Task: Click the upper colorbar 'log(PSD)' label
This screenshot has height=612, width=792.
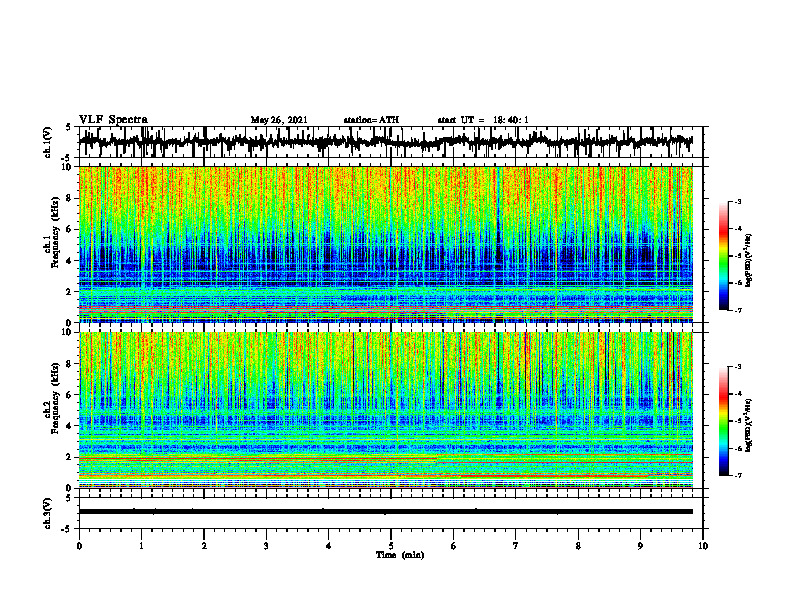Action: click(x=748, y=260)
